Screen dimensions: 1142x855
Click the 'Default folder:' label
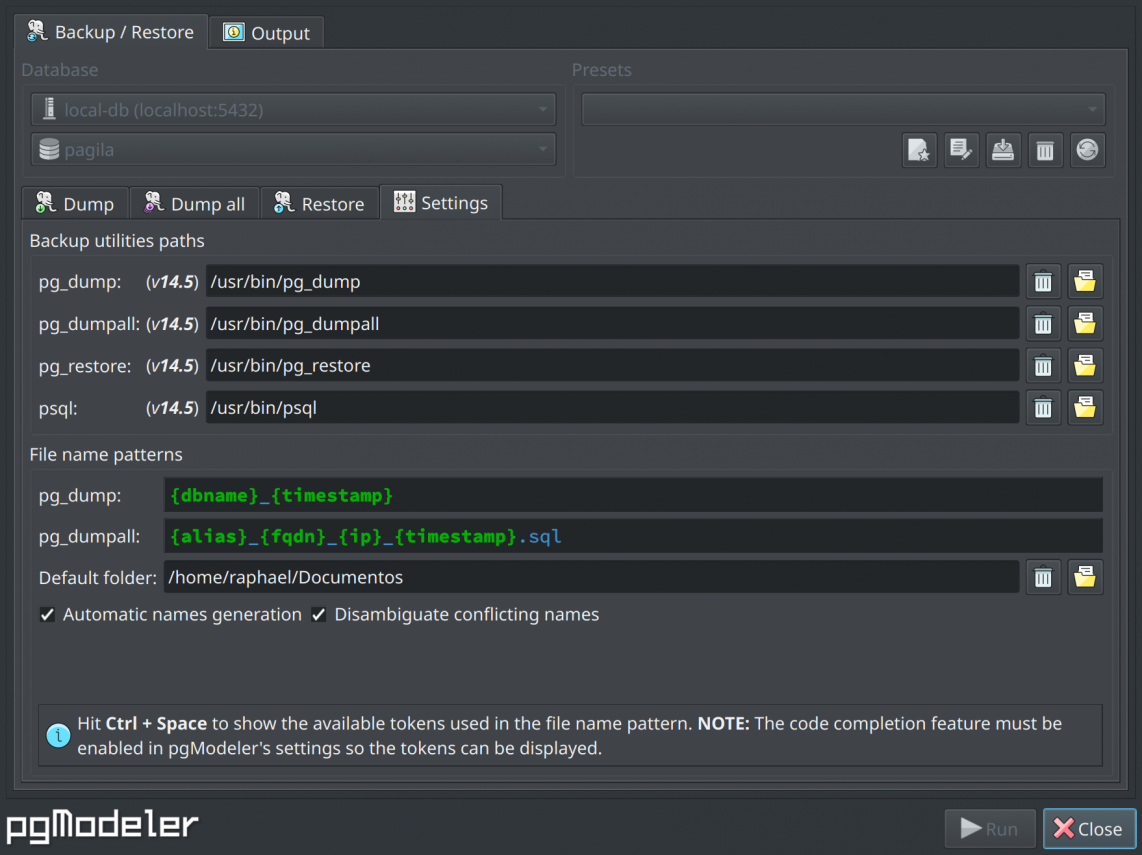(98, 578)
